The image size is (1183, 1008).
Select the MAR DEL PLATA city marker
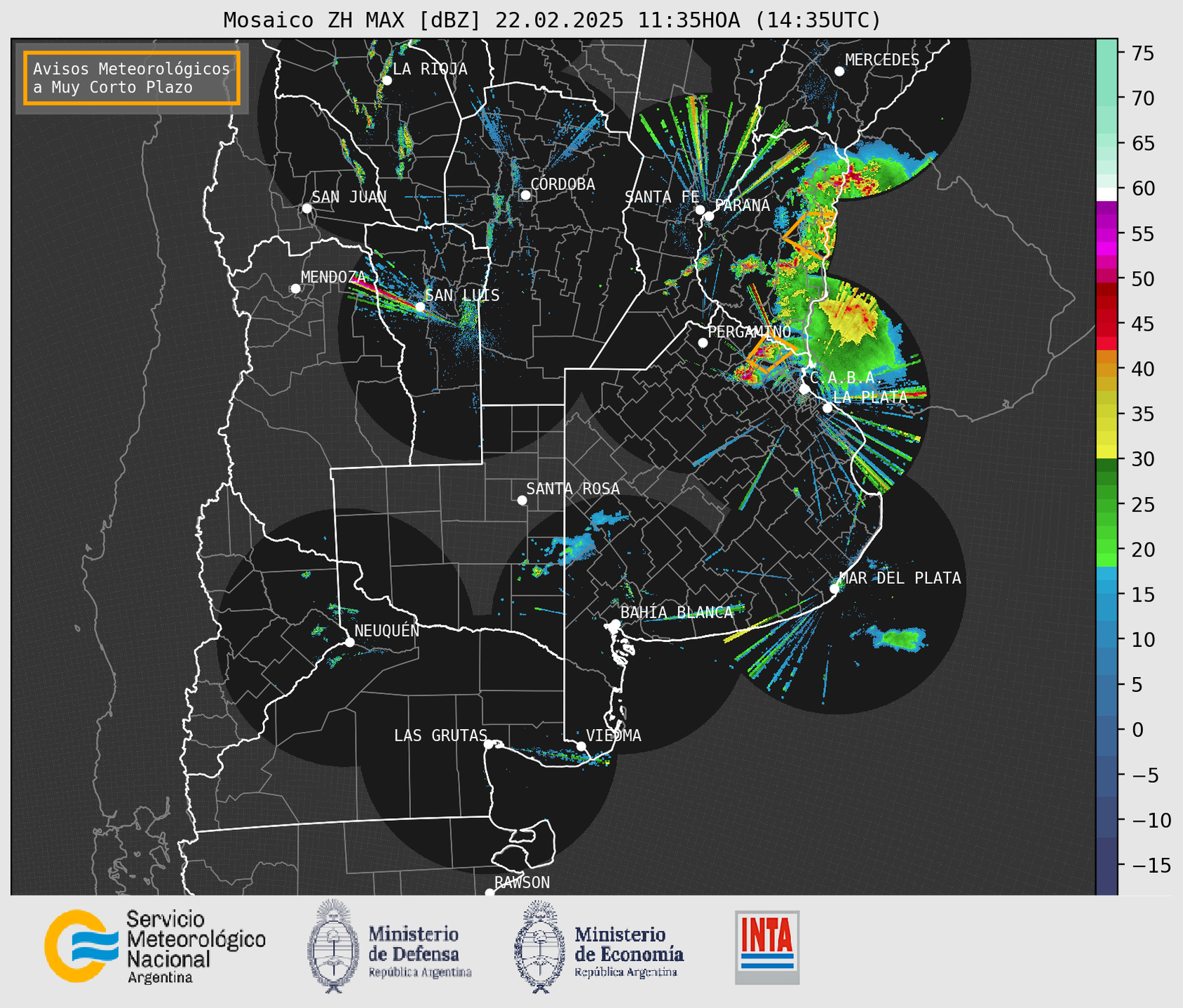click(x=834, y=589)
